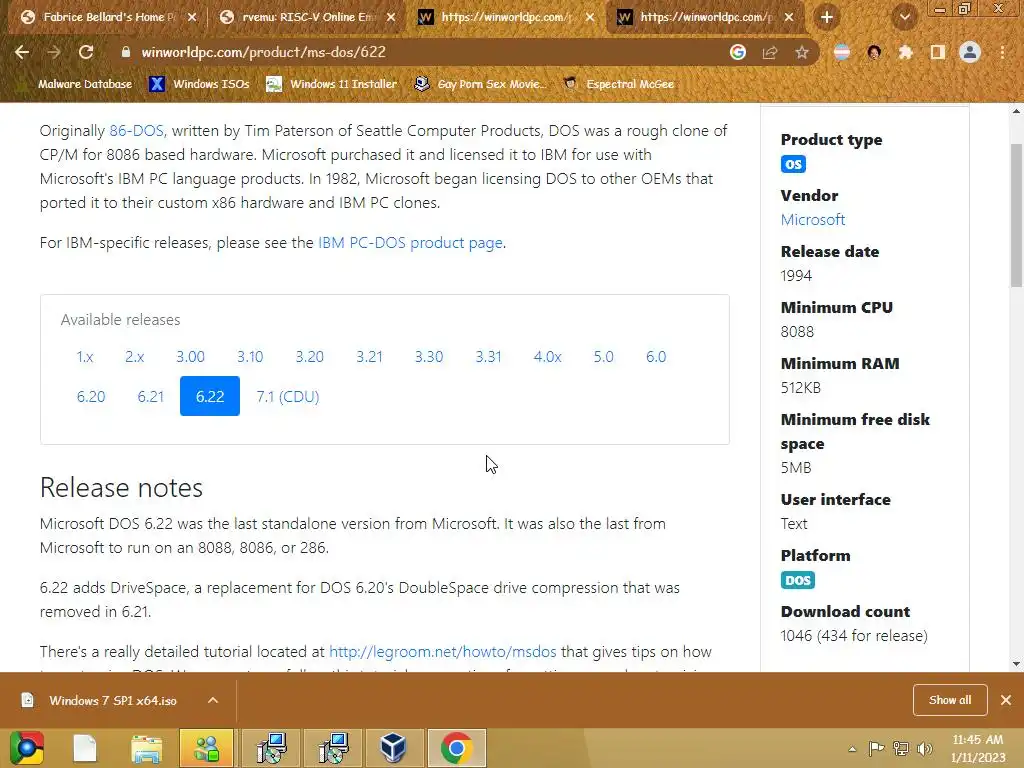Select release 6.20
1024x768 pixels.
pyautogui.click(x=91, y=396)
